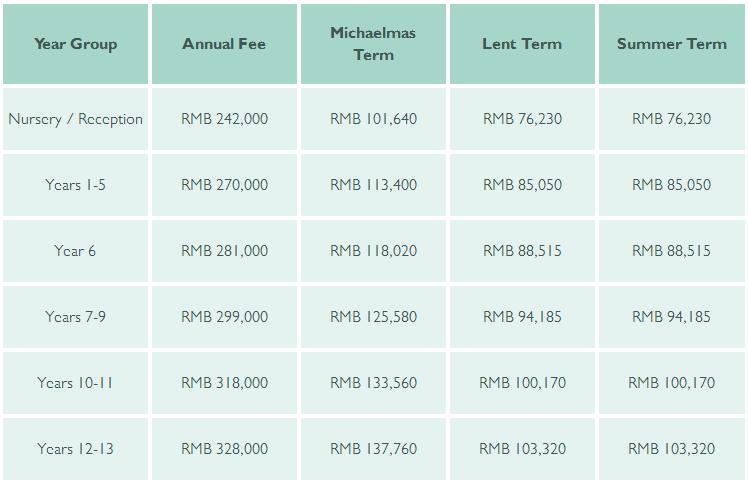Click the RMB 299,000 annual fee cell
The image size is (748, 486).
click(224, 317)
